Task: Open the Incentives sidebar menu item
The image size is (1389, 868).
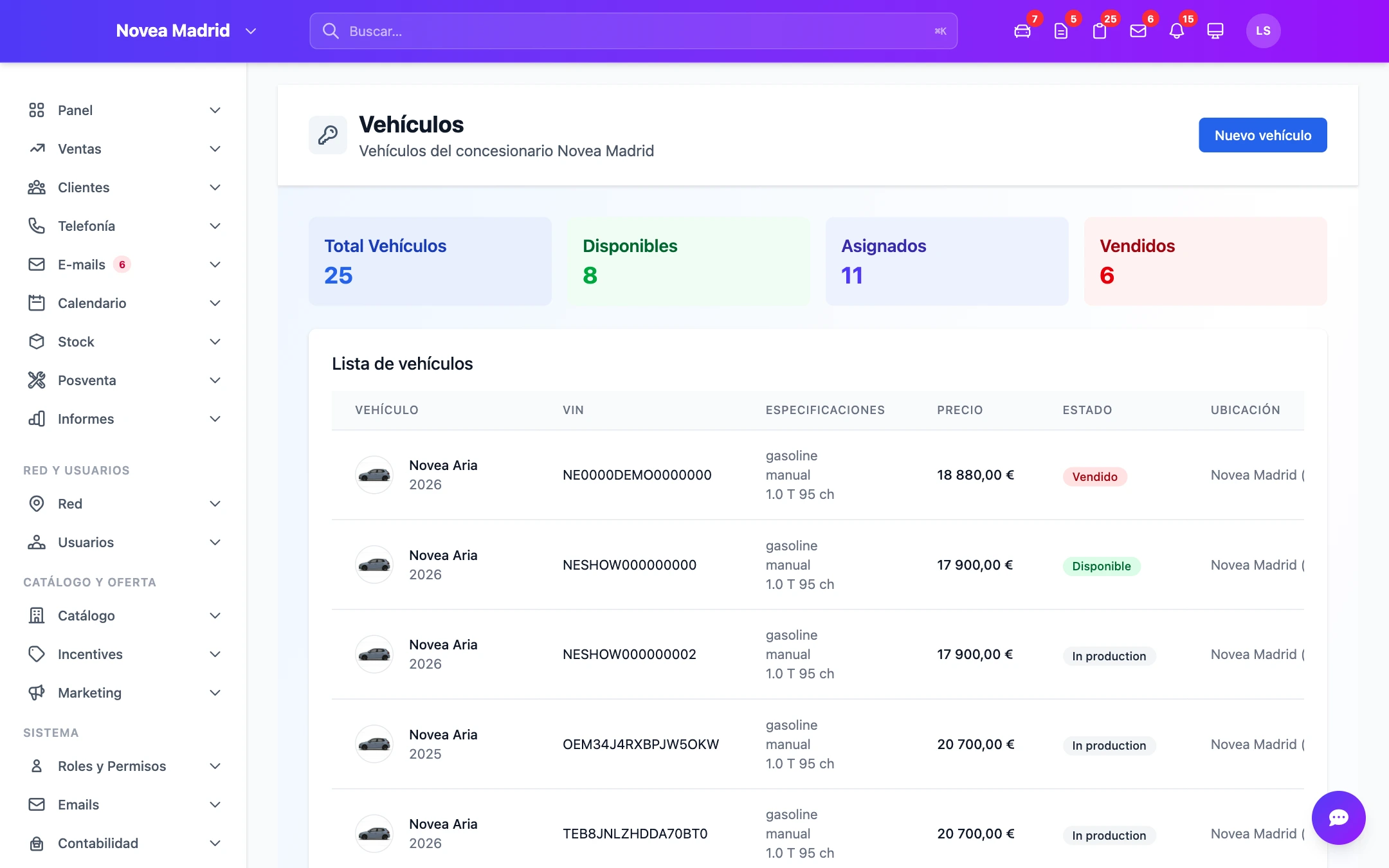Action: pyautogui.click(x=125, y=654)
